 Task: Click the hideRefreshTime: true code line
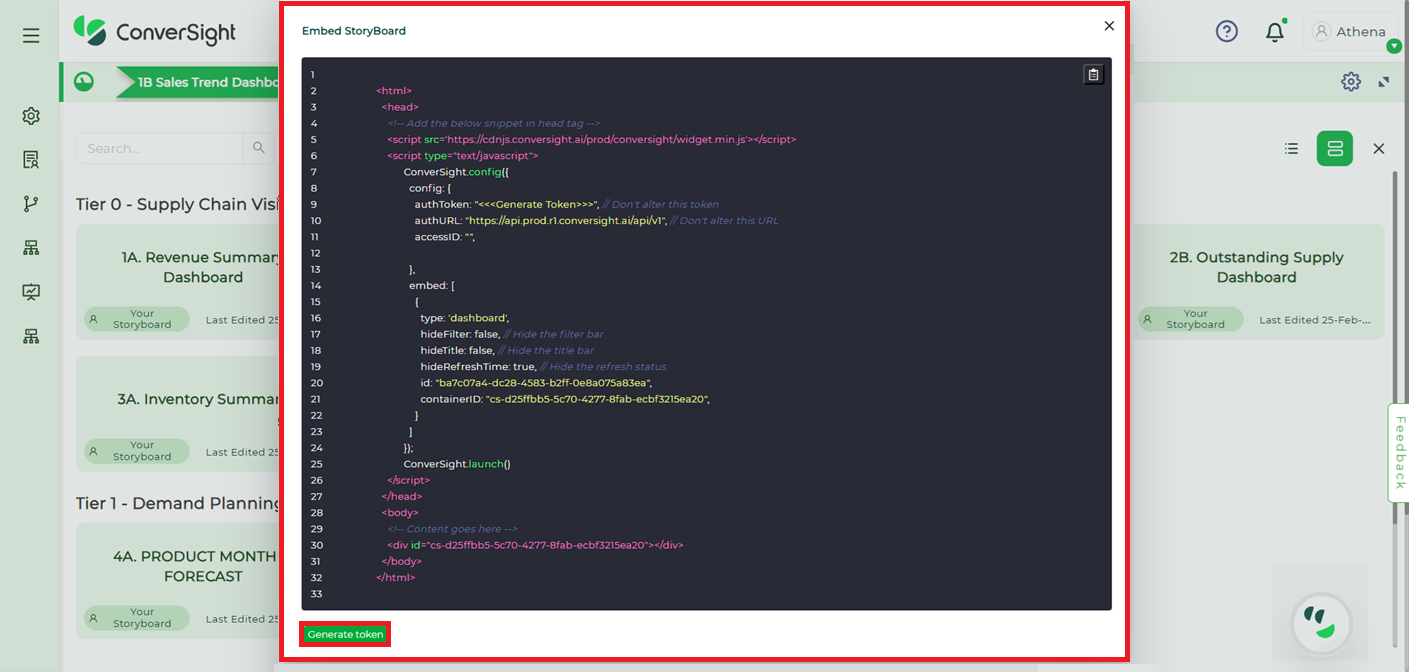pos(543,366)
